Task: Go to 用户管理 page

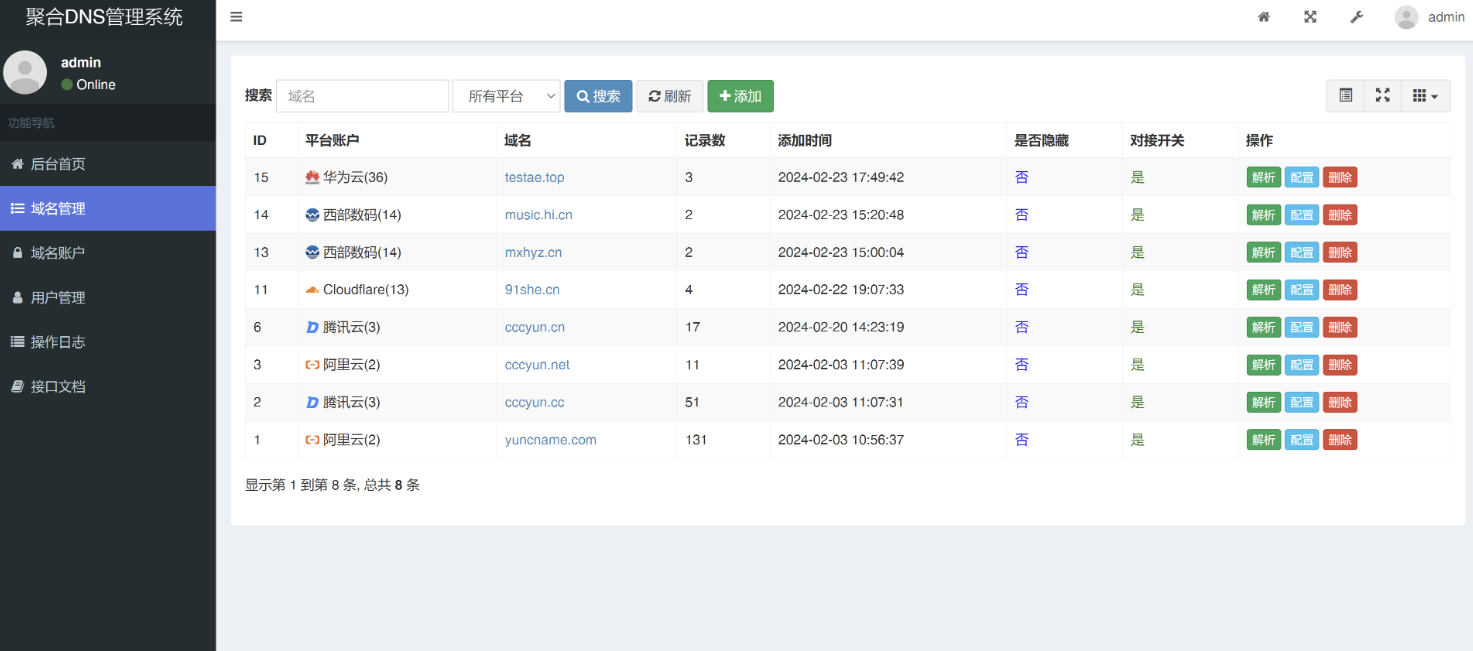Action: click(x=108, y=297)
